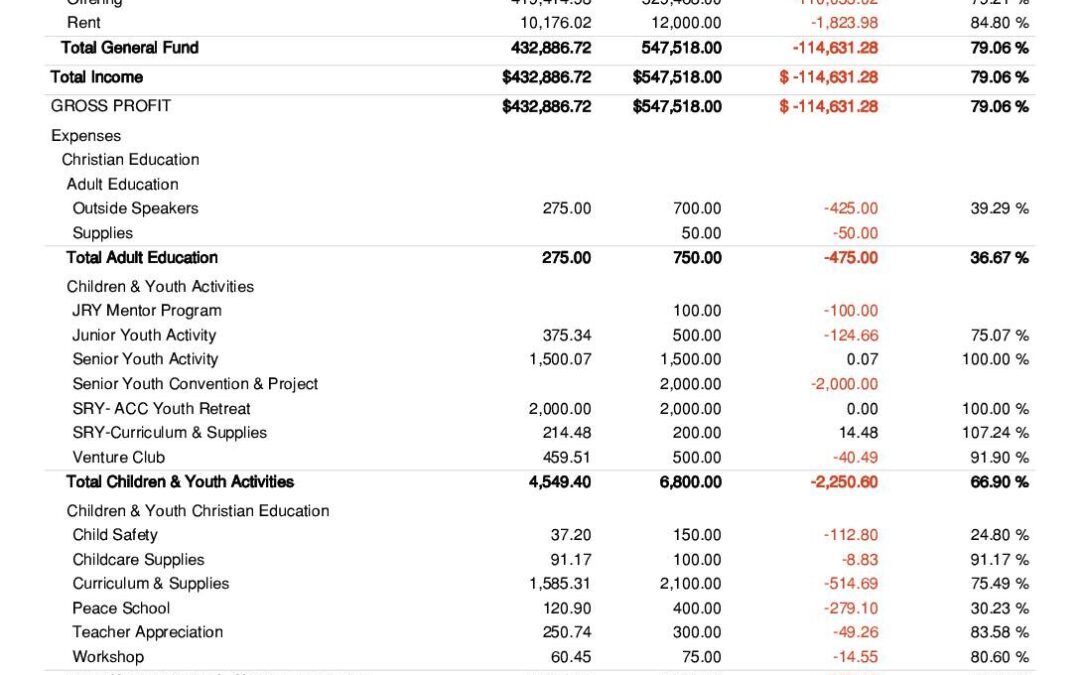This screenshot has width=1080, height=675.
Task: Click the Outside Speakers percentage 39.29 %
Action: pyautogui.click(x=999, y=208)
